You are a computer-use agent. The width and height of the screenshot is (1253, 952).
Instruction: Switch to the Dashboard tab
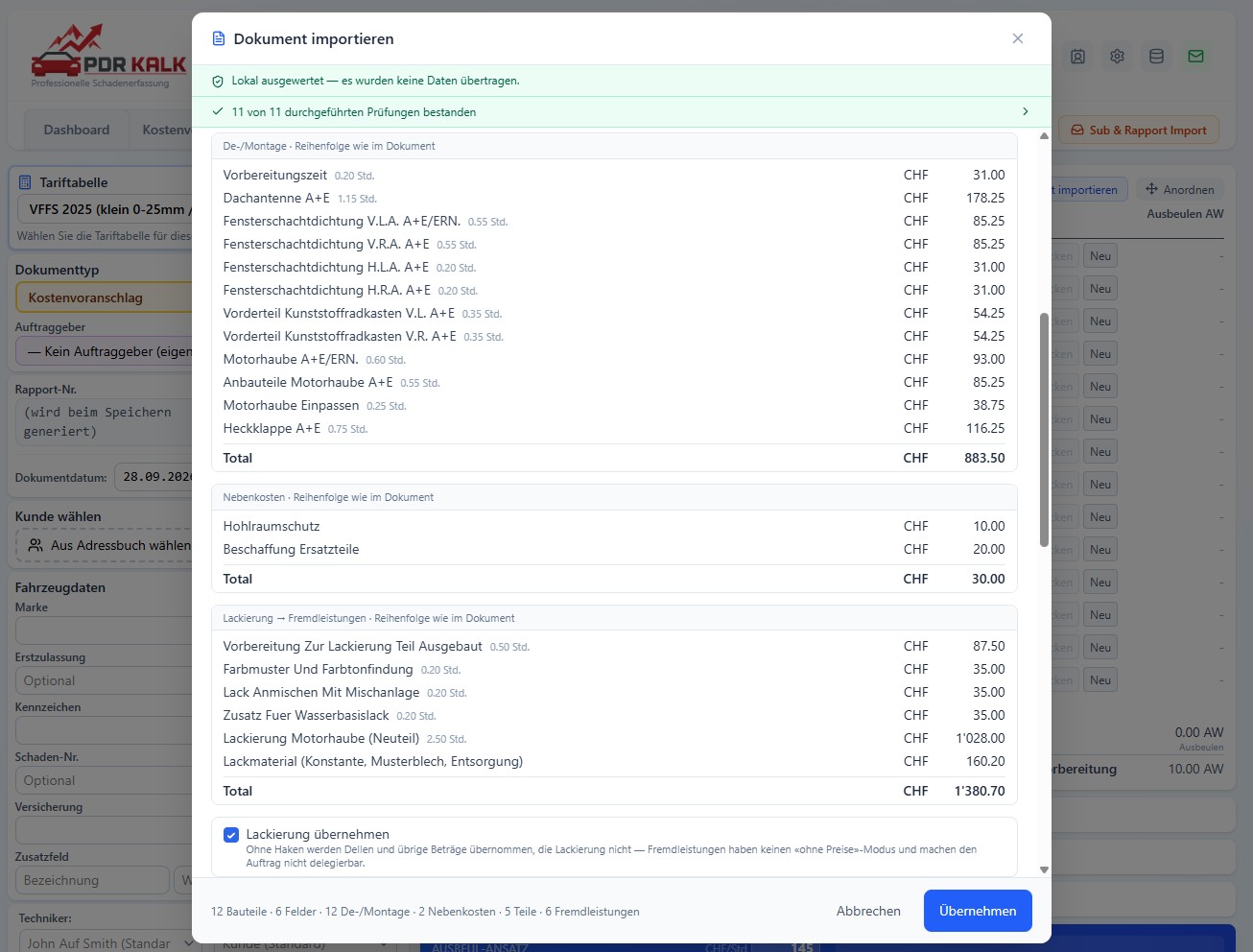(77, 130)
